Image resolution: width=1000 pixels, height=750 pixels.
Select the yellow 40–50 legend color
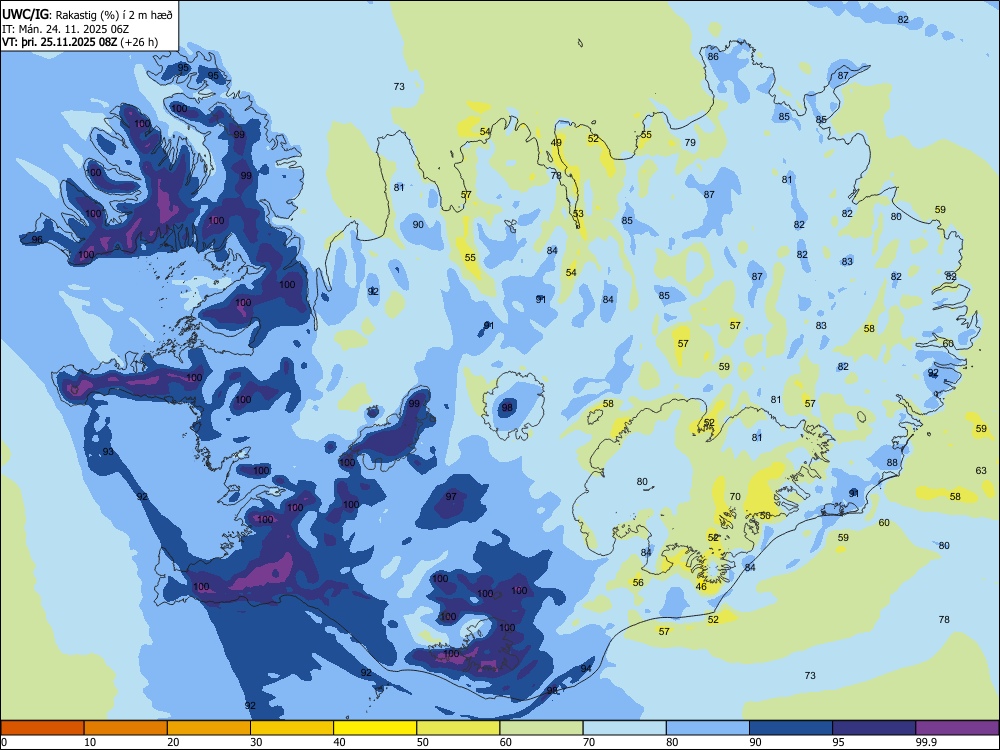pos(375,728)
